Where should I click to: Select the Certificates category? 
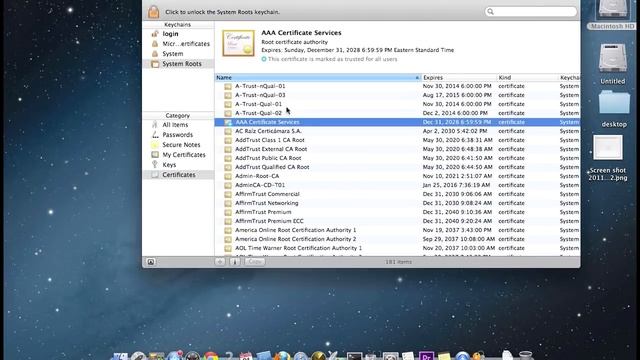click(x=178, y=175)
